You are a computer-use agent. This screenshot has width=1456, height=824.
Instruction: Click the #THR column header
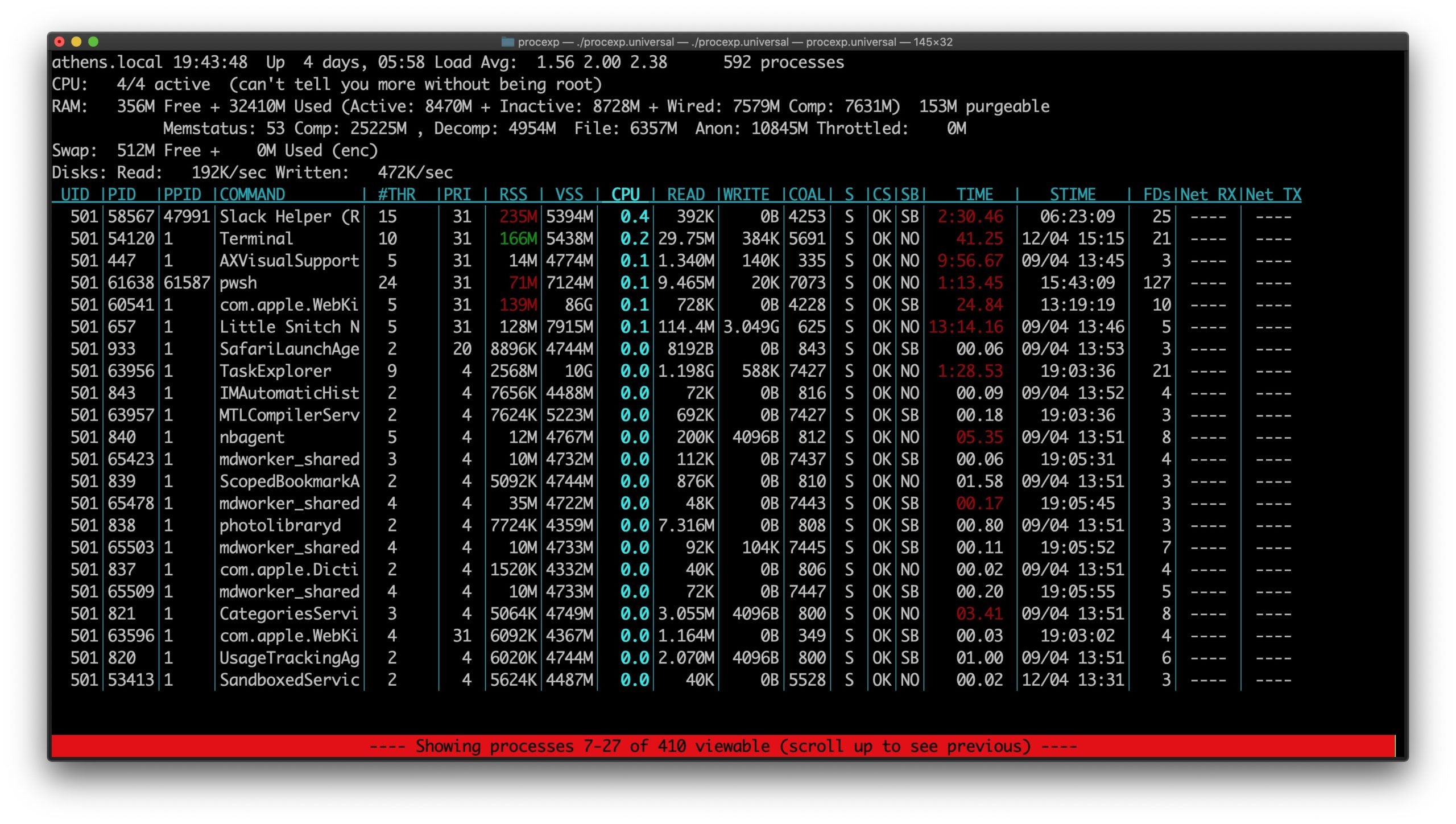coord(396,195)
